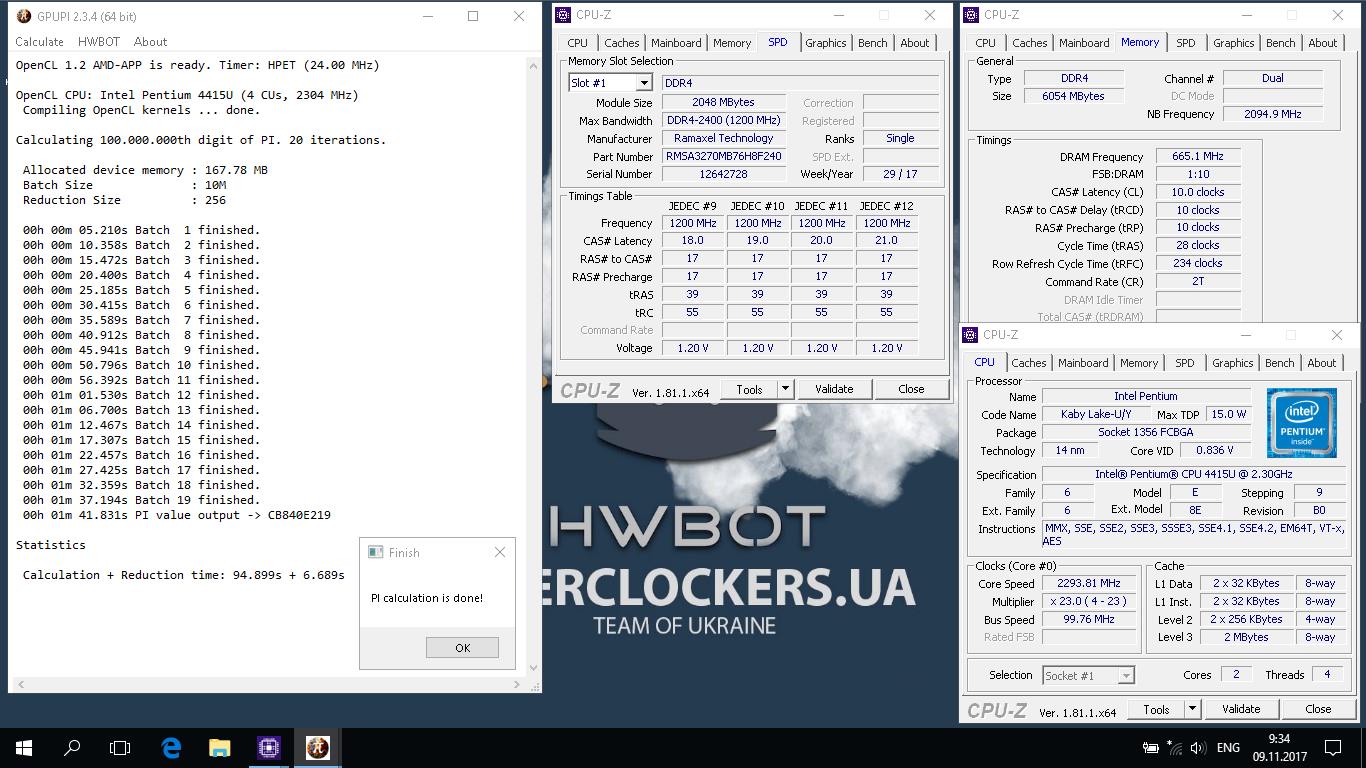
Task: Switch to CPU-Z taskbar icon
Action: tap(268, 747)
